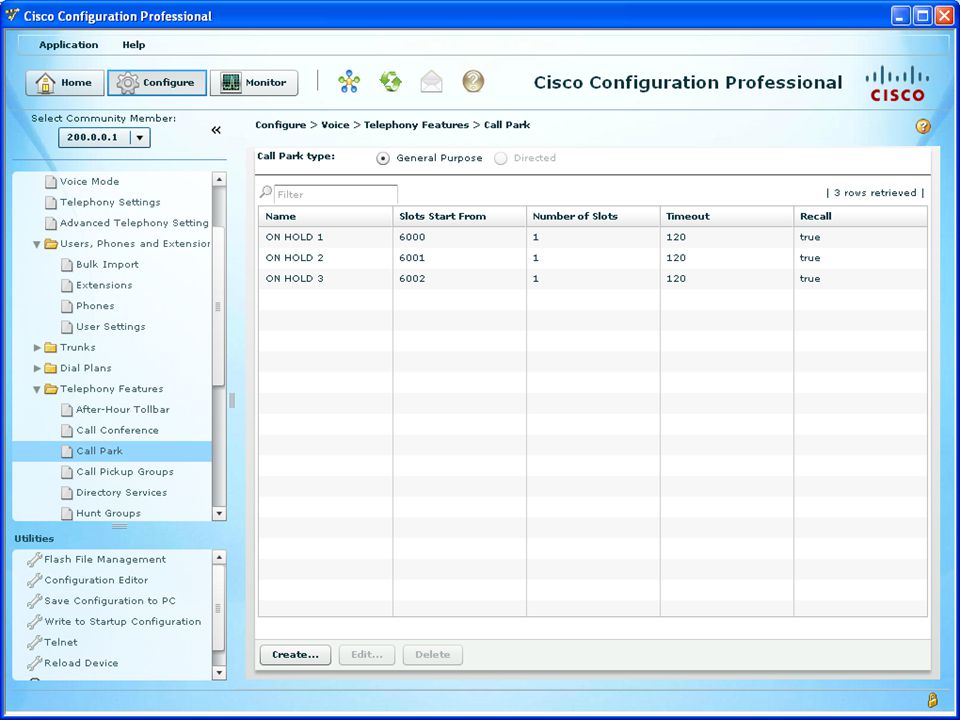Image resolution: width=960 pixels, height=720 pixels.
Task: Click the filter magnifier icon
Action: point(265,192)
